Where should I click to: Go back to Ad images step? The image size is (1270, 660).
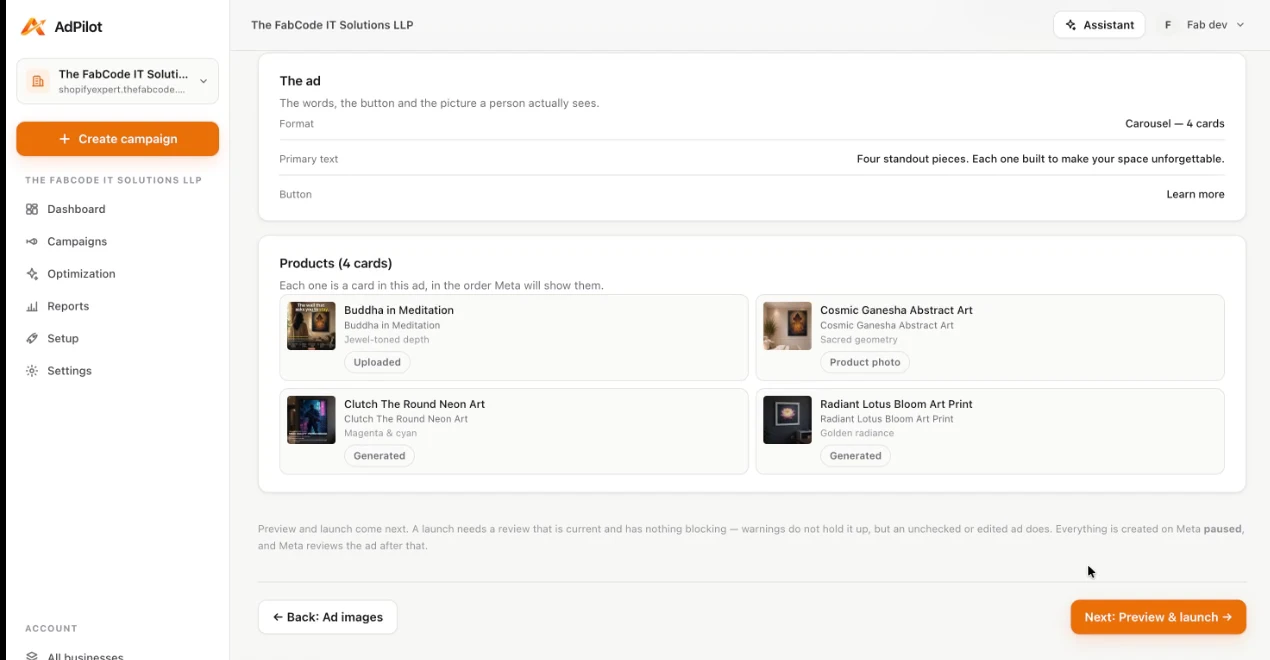(328, 617)
